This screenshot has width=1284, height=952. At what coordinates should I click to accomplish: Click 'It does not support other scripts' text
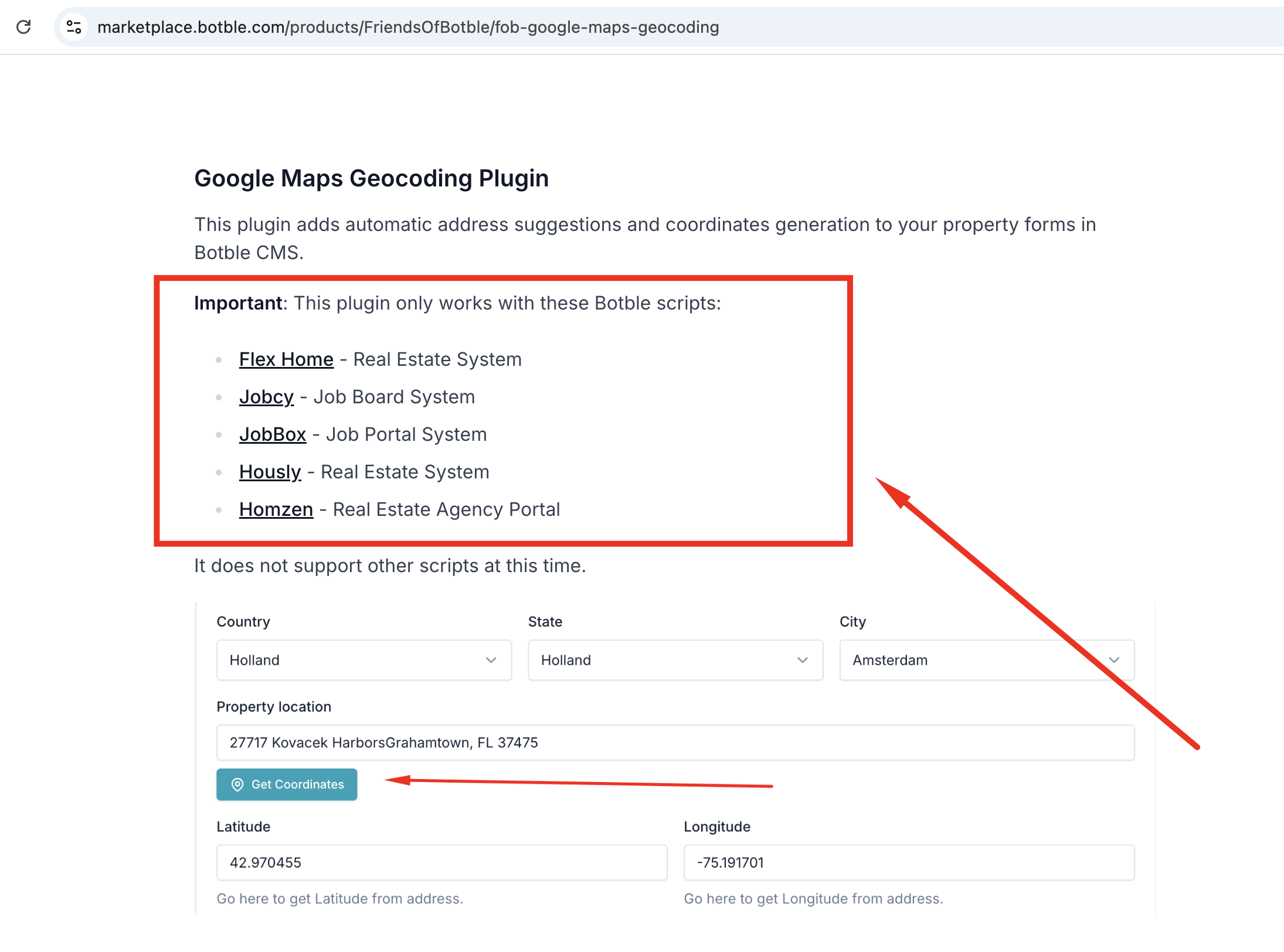(x=390, y=566)
